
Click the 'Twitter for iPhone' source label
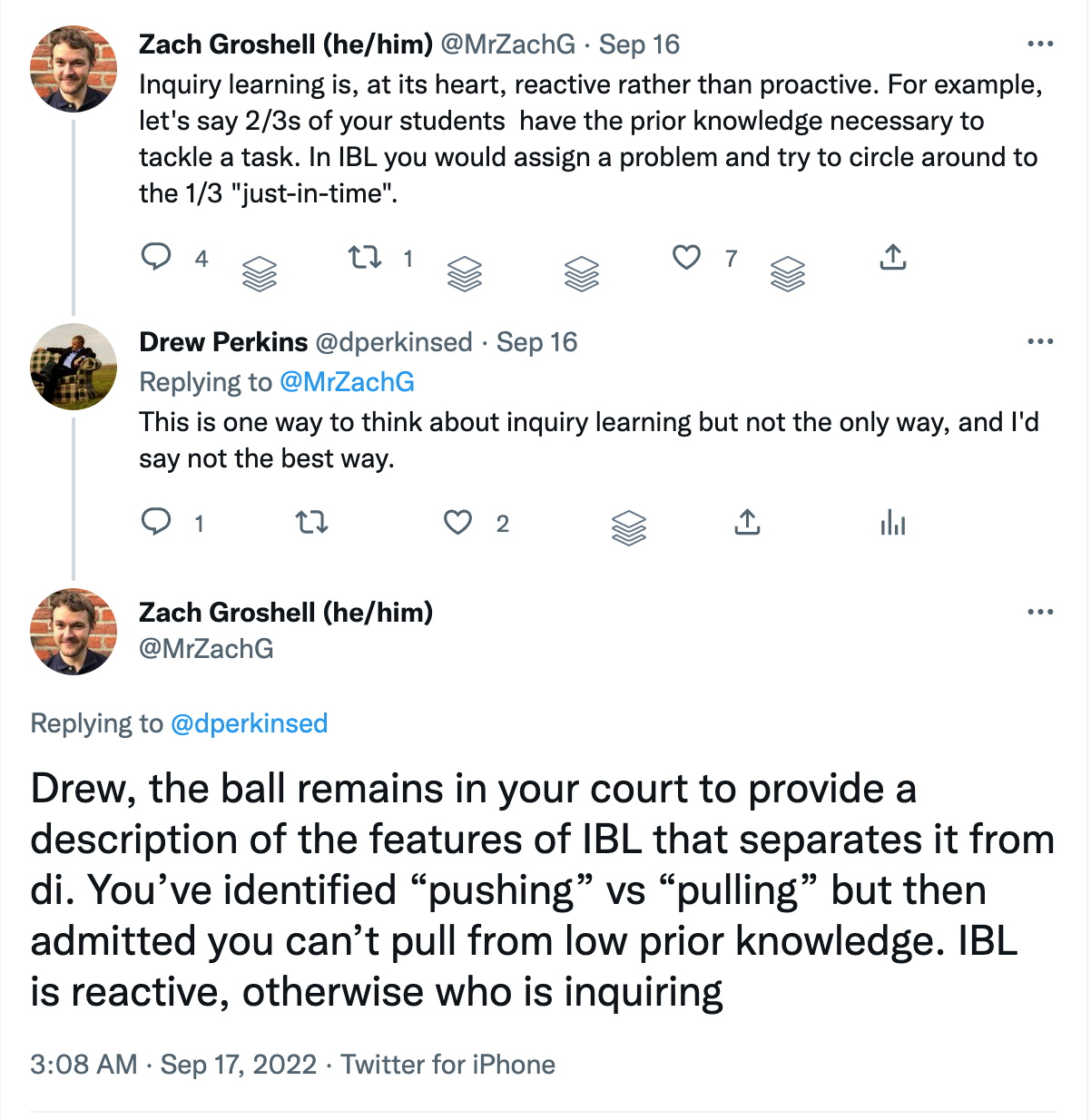point(448,1064)
